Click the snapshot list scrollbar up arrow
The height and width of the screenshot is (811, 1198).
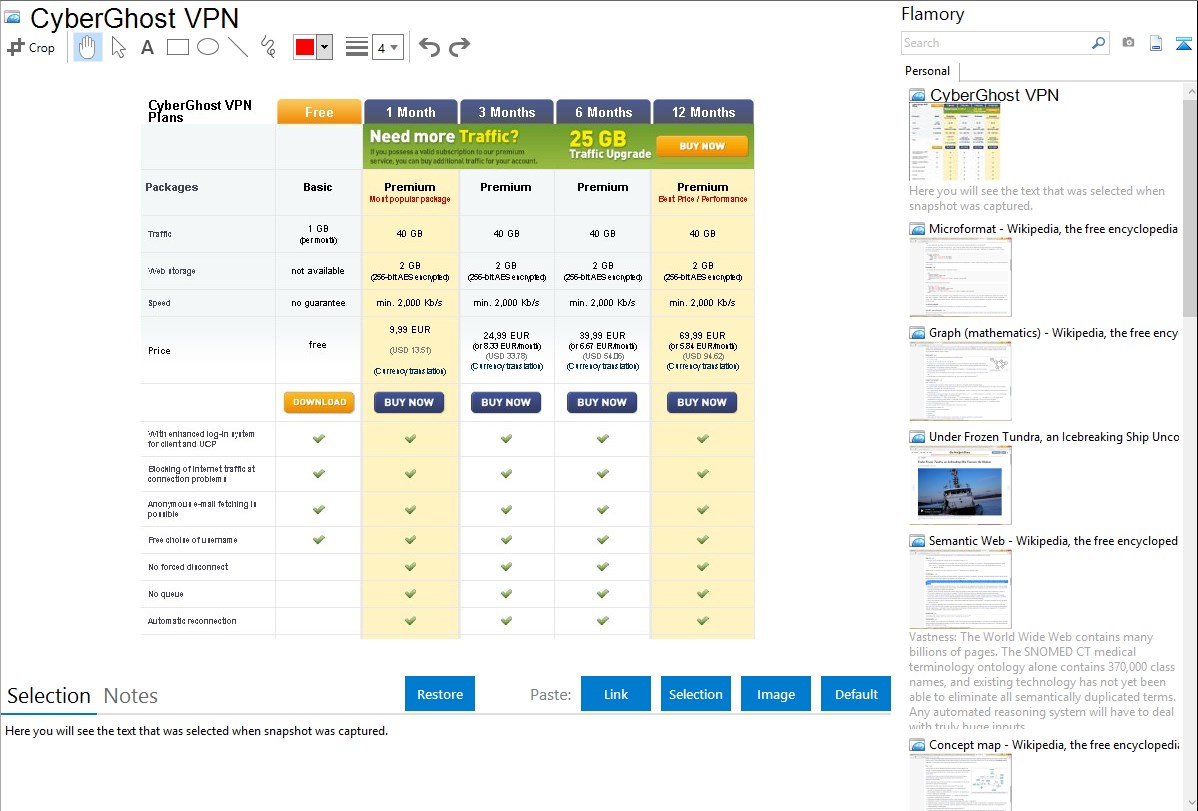coord(1191,91)
